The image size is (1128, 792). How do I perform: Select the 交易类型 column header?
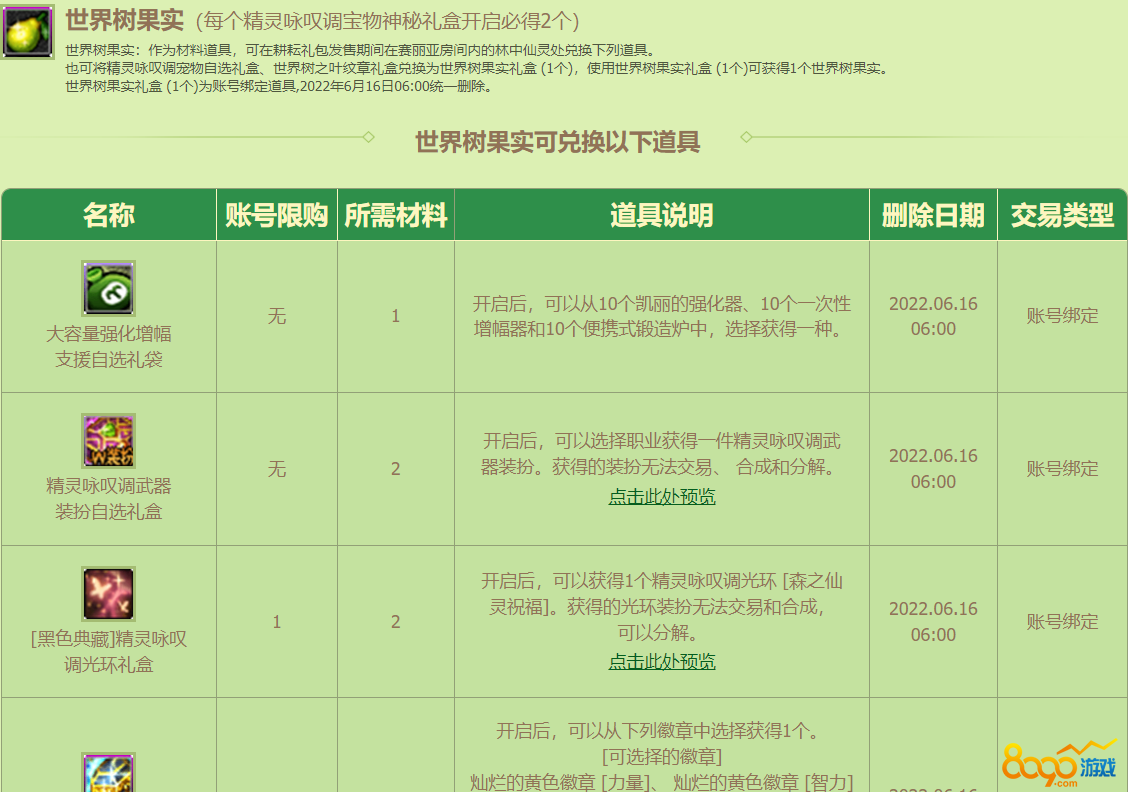pos(1062,215)
